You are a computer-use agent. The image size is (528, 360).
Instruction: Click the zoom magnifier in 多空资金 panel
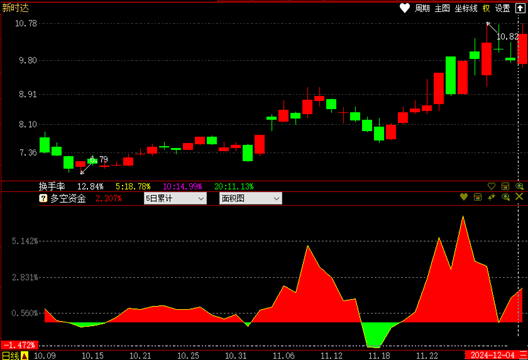(x=505, y=197)
